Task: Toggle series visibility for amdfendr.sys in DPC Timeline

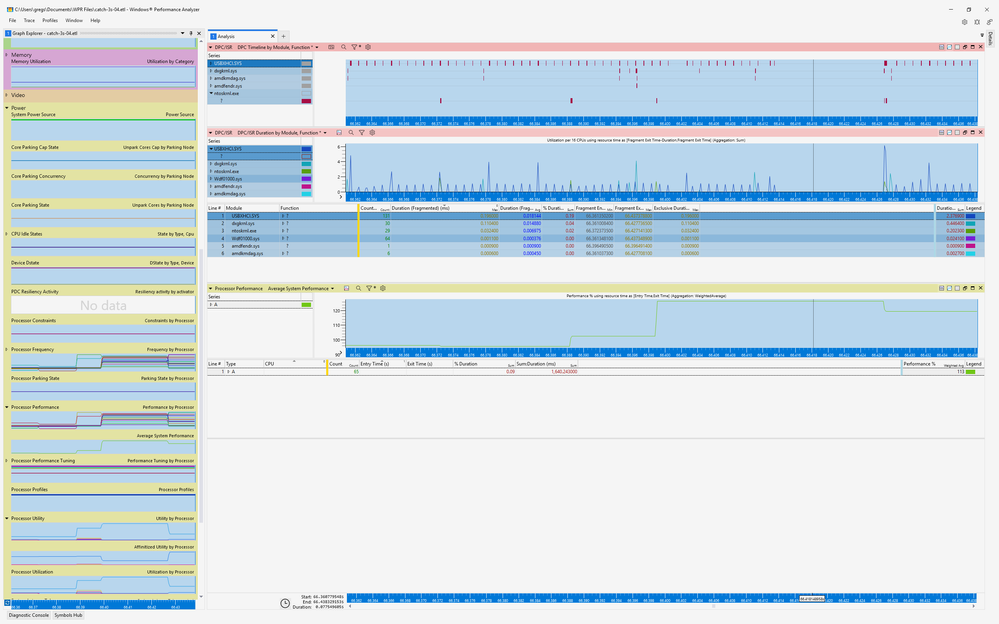Action: coord(306,86)
